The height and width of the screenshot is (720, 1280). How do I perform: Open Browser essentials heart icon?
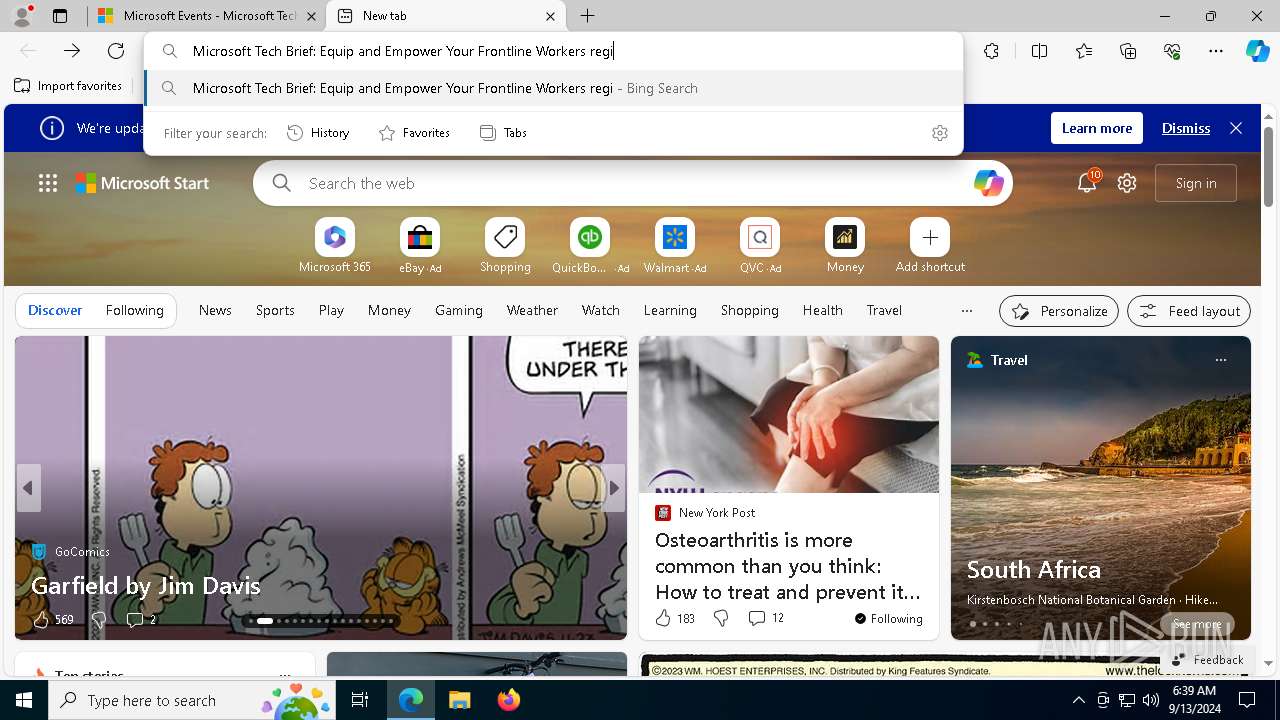(x=1172, y=51)
